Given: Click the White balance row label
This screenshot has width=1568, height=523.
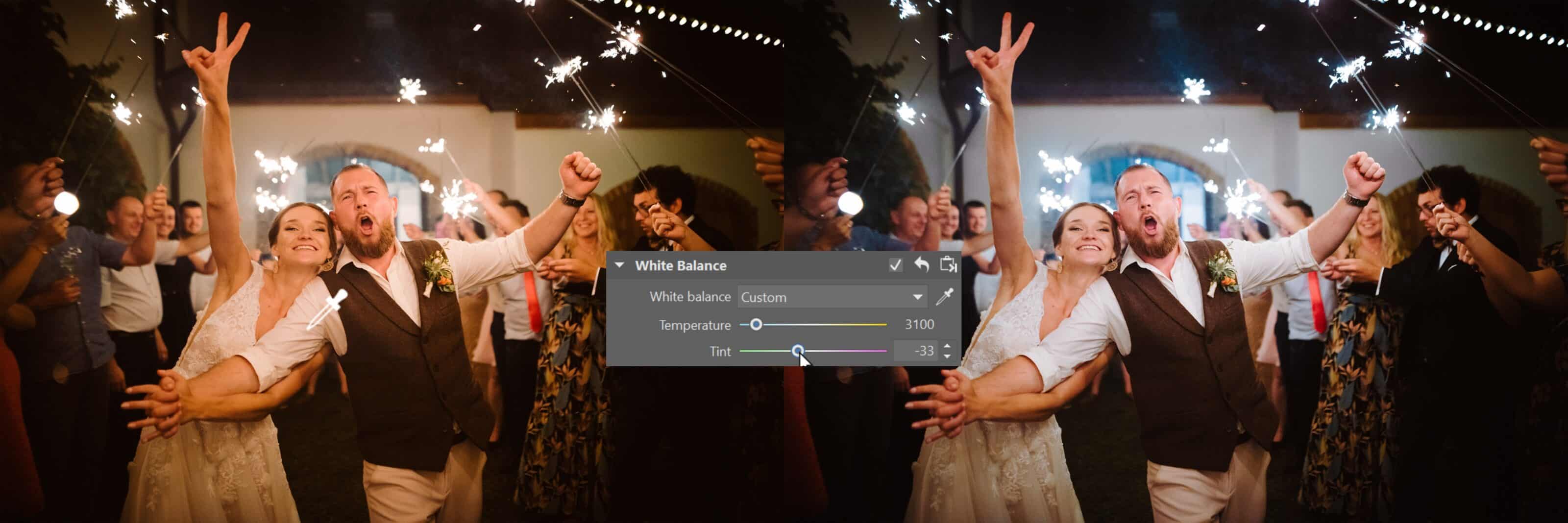Looking at the screenshot, I should (689, 297).
